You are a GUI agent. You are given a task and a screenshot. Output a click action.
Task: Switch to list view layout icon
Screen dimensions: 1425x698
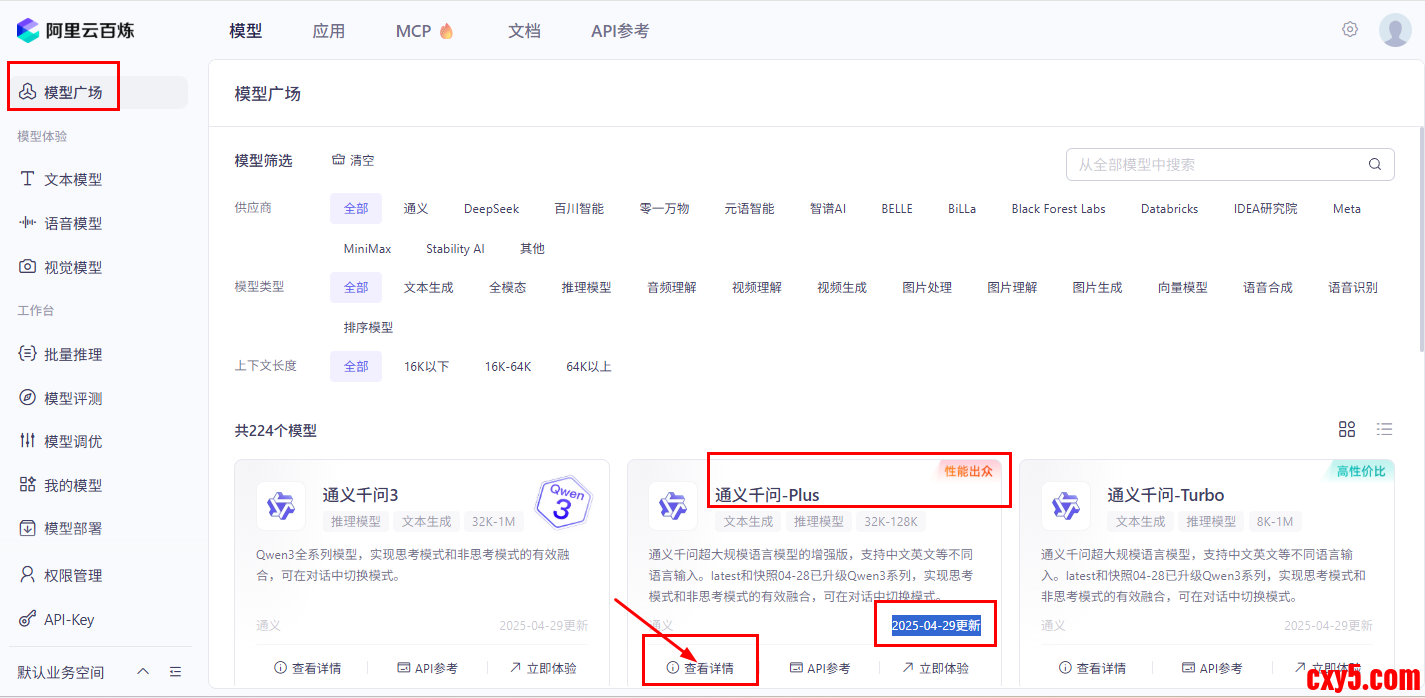coord(1384,429)
